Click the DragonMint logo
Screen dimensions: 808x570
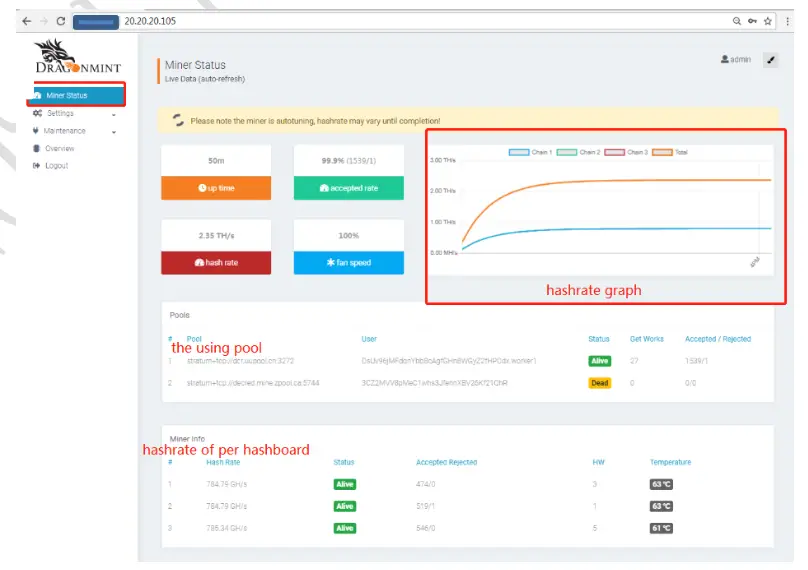[78, 56]
